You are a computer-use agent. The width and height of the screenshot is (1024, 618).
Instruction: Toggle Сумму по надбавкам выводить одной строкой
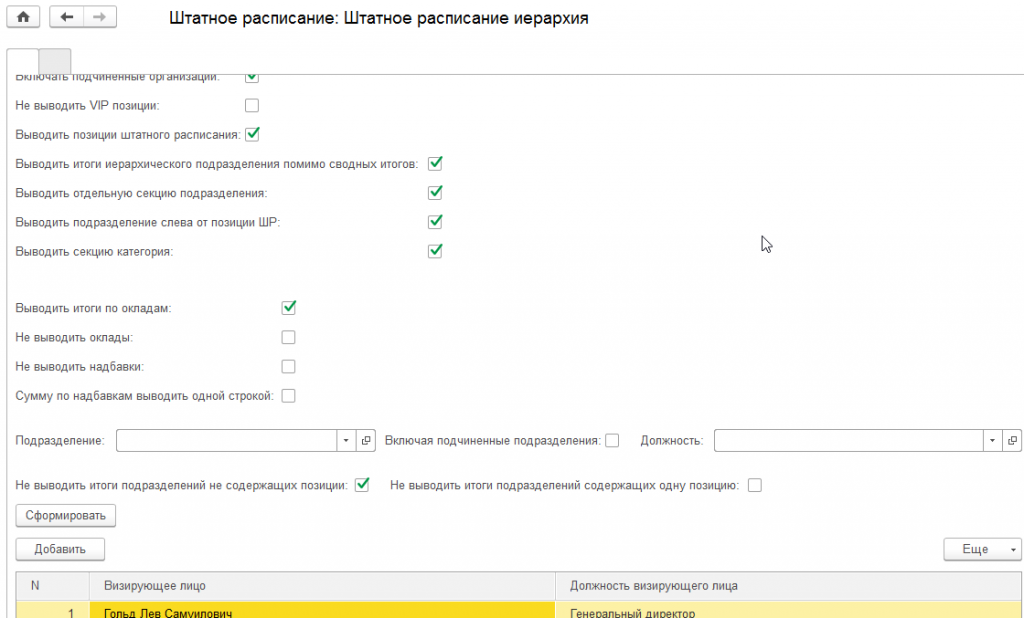(x=288, y=396)
